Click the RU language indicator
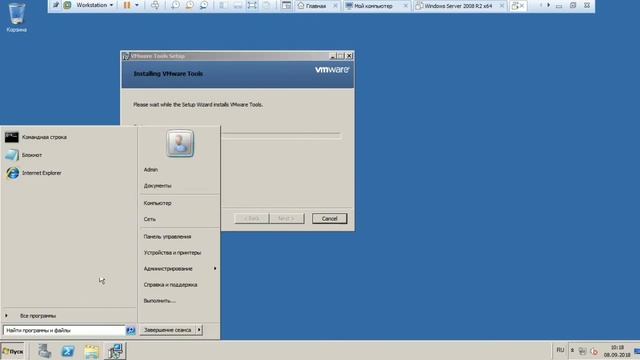Image resolution: width=640 pixels, height=360 pixels. tap(560, 350)
